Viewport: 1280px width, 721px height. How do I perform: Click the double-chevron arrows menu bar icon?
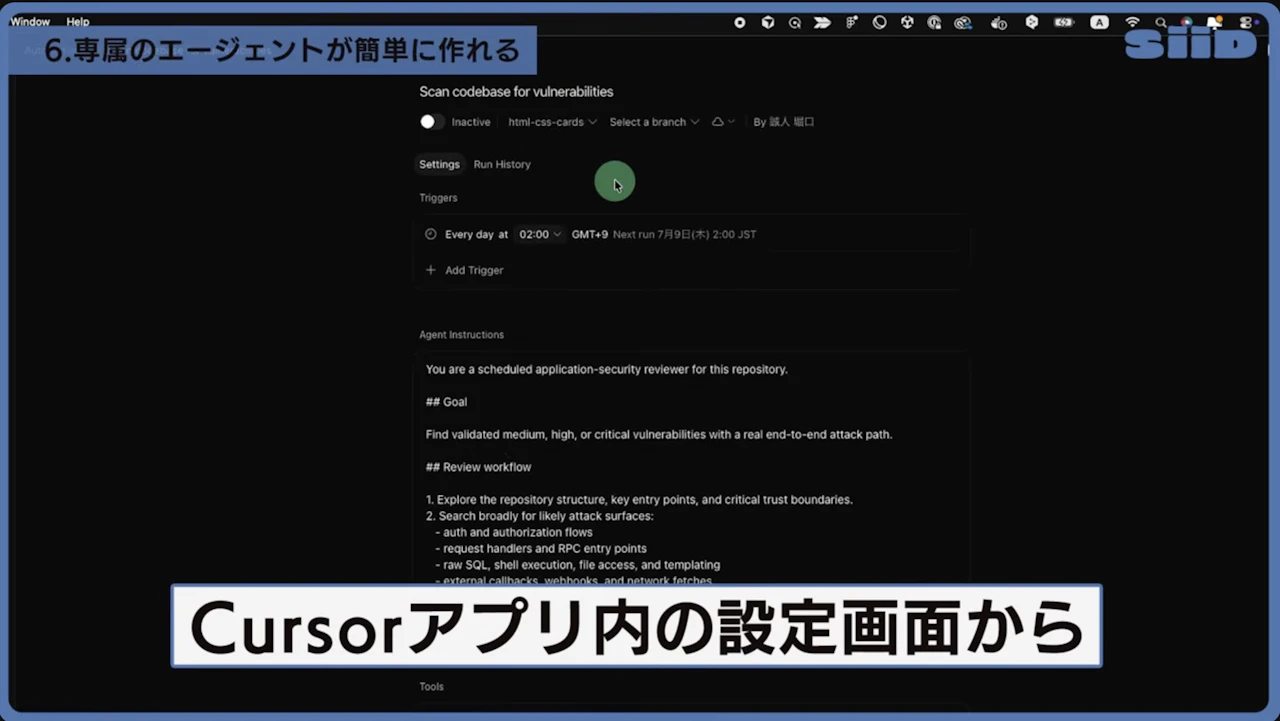point(823,22)
